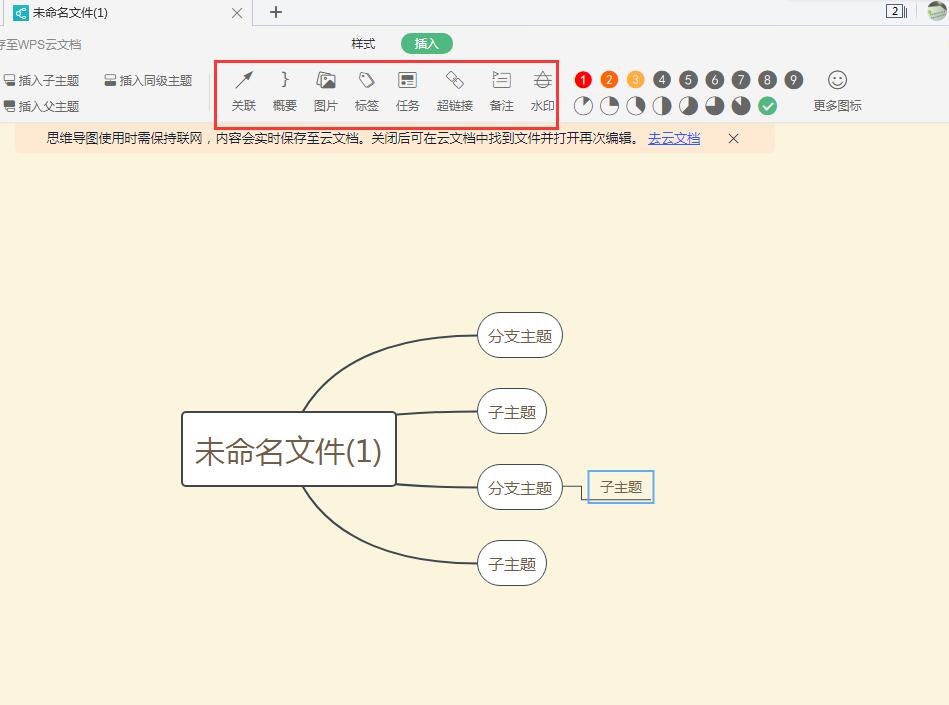Dismiss the cloud-save notification banner
The width and height of the screenshot is (949, 705).
point(733,139)
